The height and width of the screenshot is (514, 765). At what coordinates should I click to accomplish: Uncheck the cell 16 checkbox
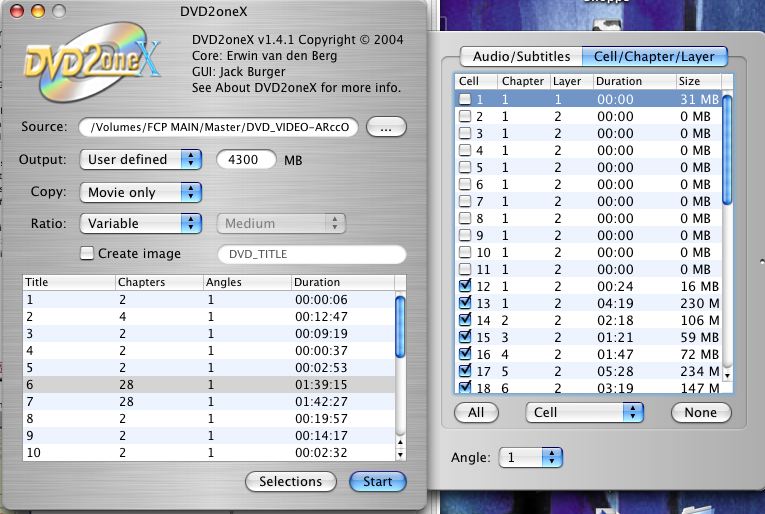(465, 354)
